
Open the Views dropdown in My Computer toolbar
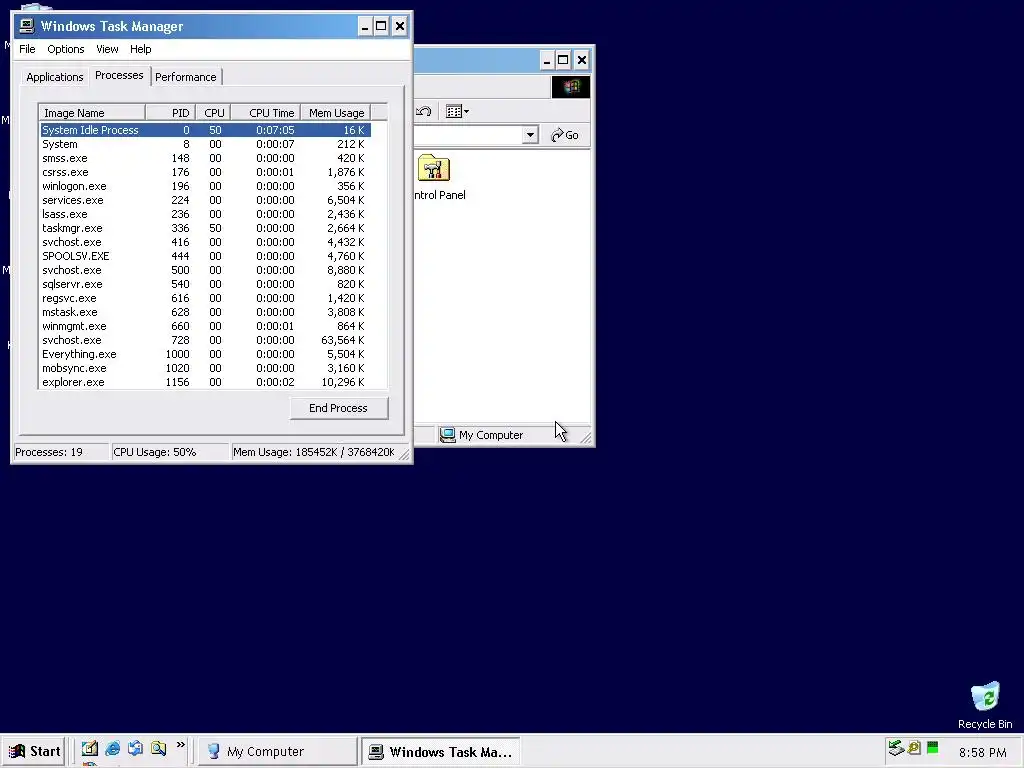point(457,112)
